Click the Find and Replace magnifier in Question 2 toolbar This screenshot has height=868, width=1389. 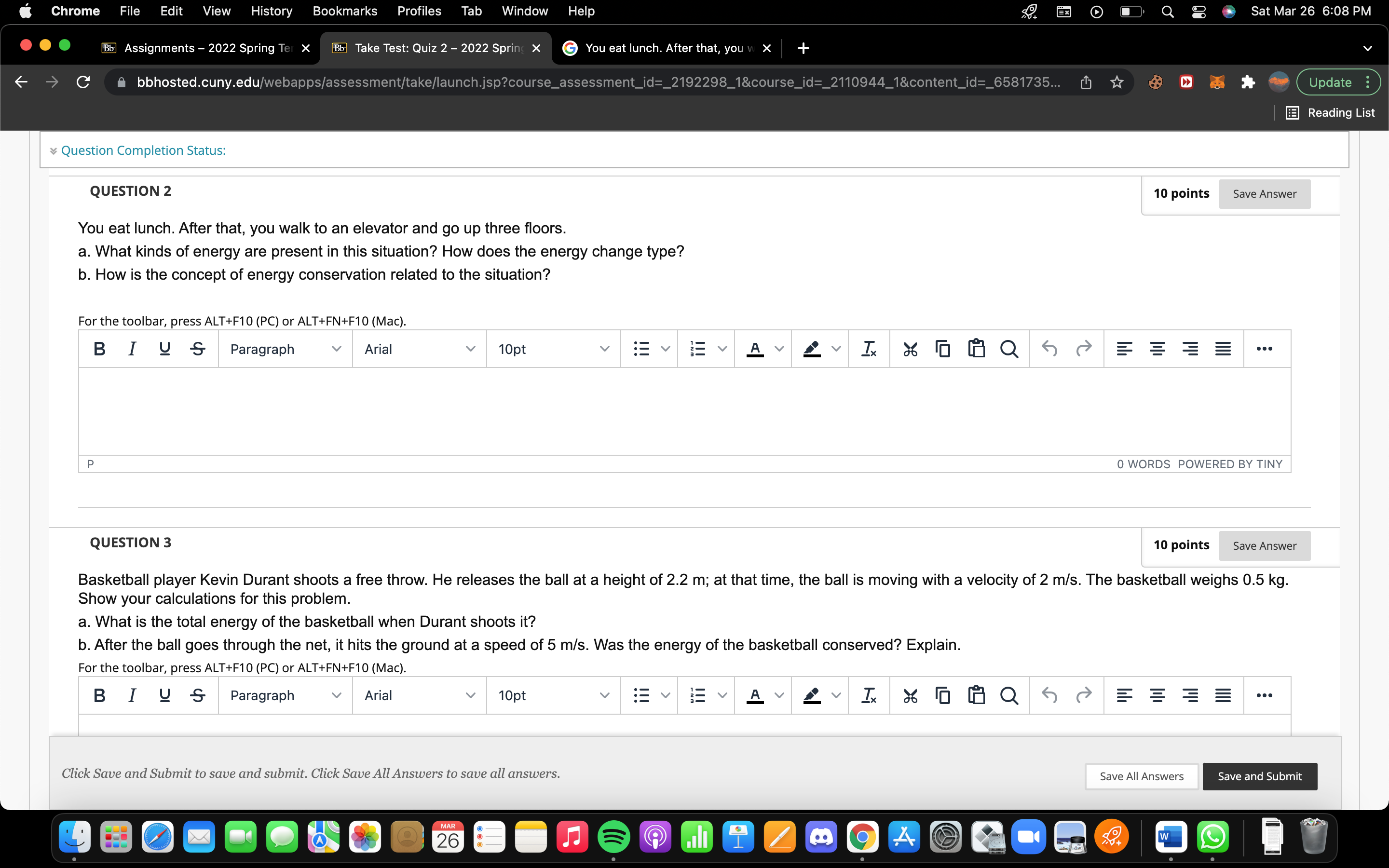(x=1009, y=349)
